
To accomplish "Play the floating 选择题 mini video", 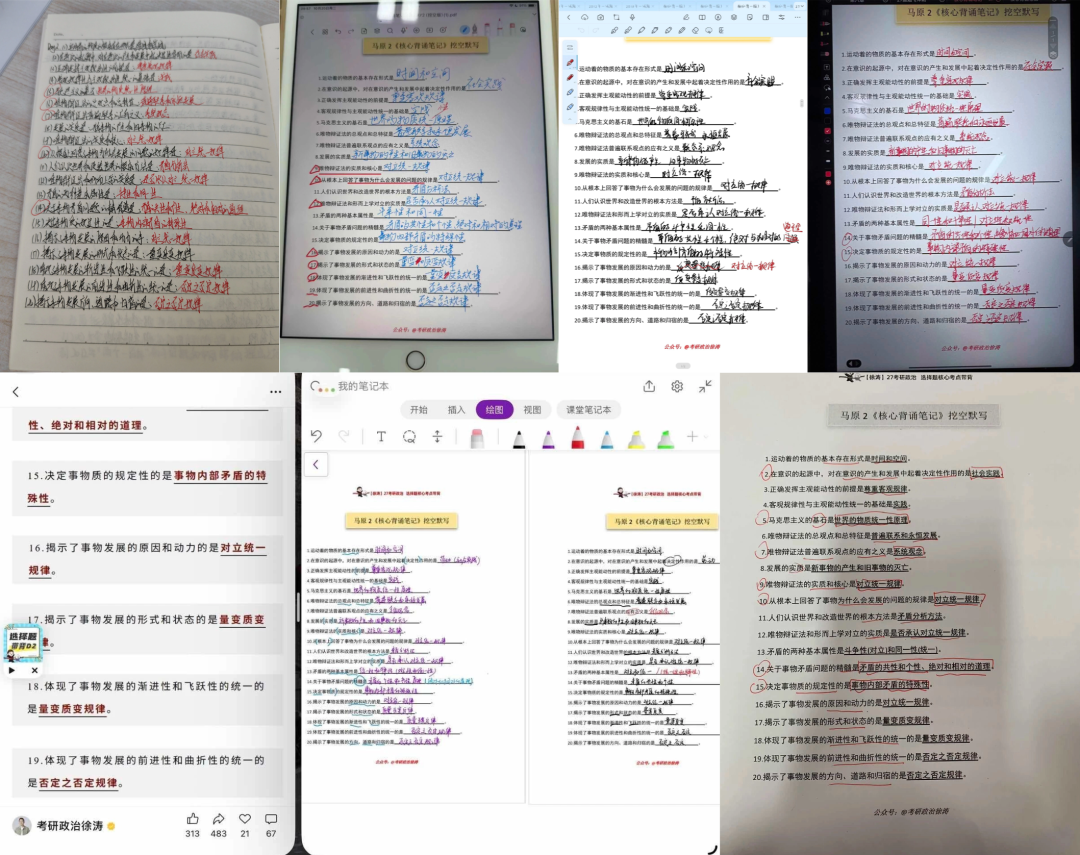I will 12,670.
